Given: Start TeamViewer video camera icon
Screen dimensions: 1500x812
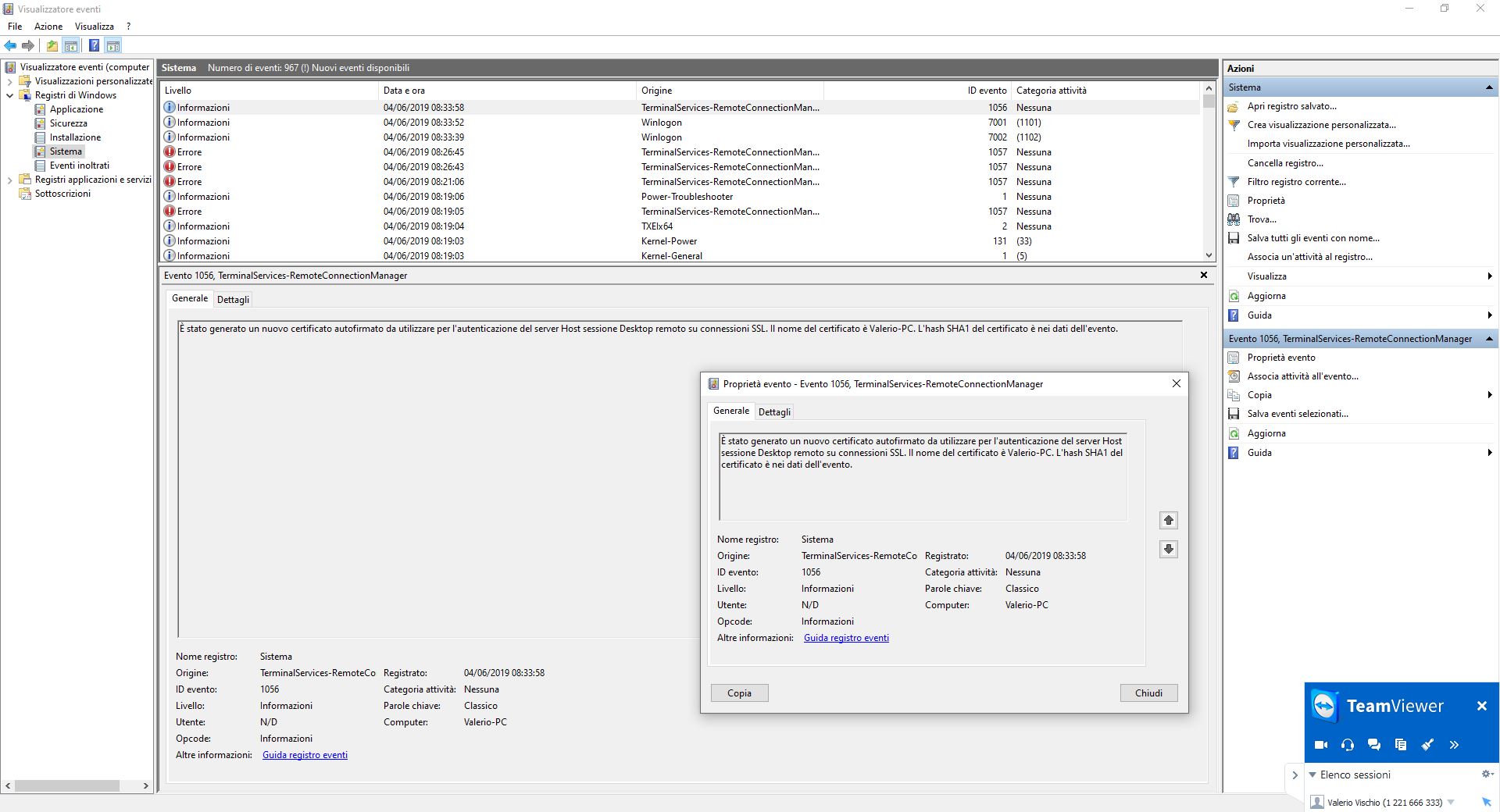Looking at the screenshot, I should click(x=1321, y=745).
